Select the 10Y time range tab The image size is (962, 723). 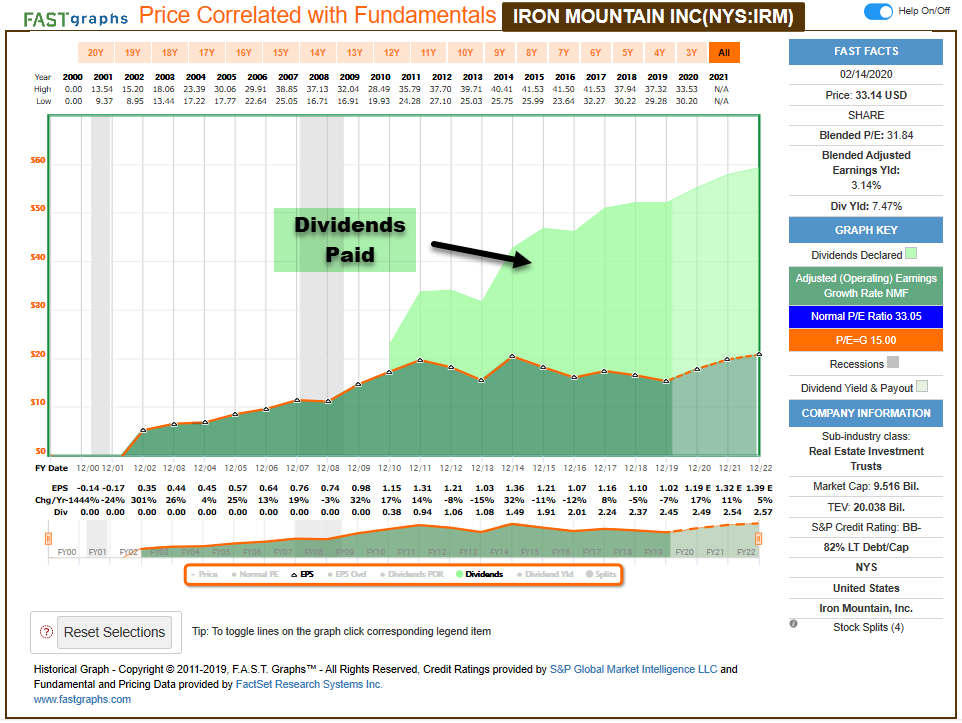pyautogui.click(x=465, y=53)
